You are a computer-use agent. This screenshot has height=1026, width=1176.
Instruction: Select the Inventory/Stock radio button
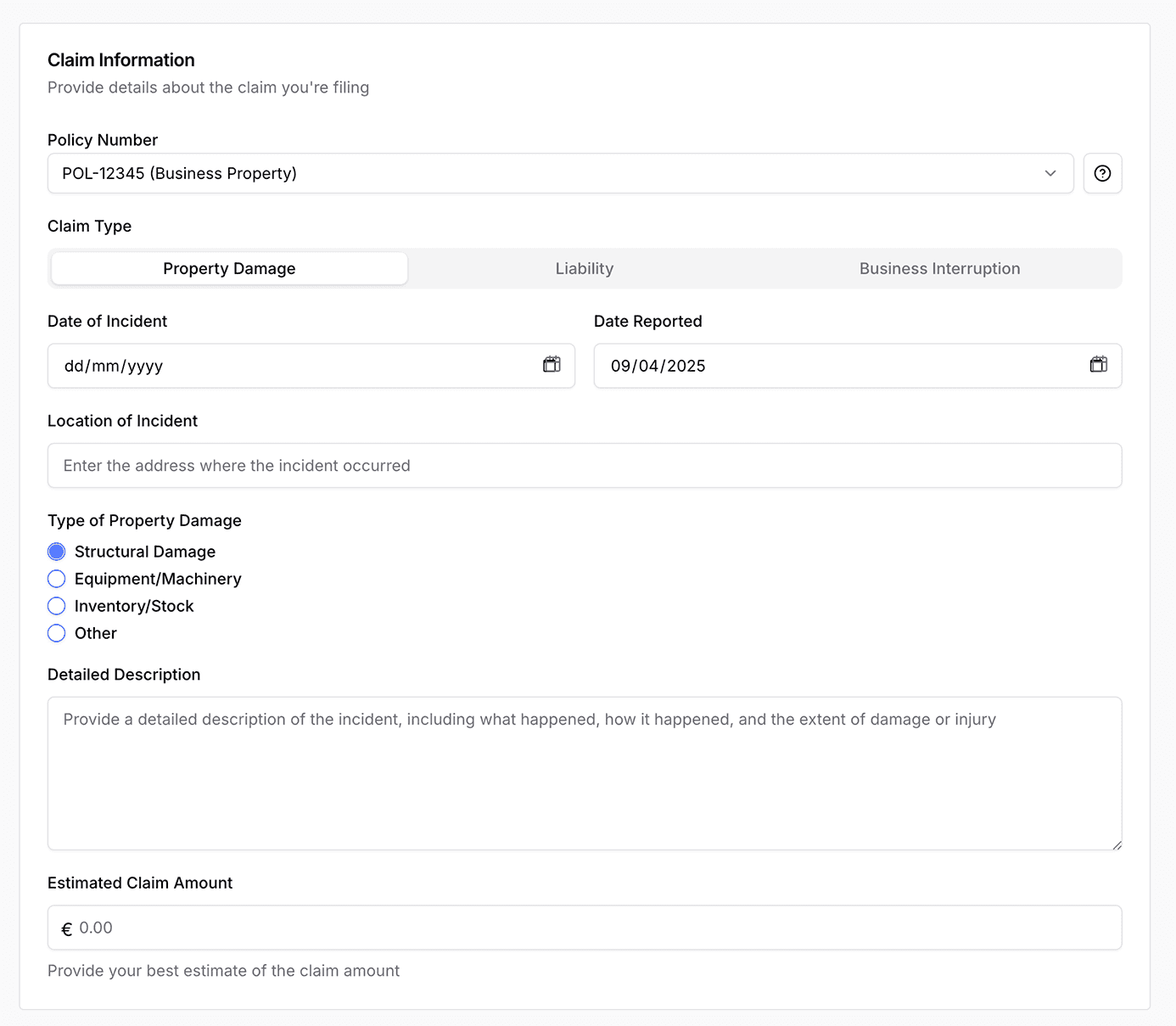pyautogui.click(x=57, y=606)
